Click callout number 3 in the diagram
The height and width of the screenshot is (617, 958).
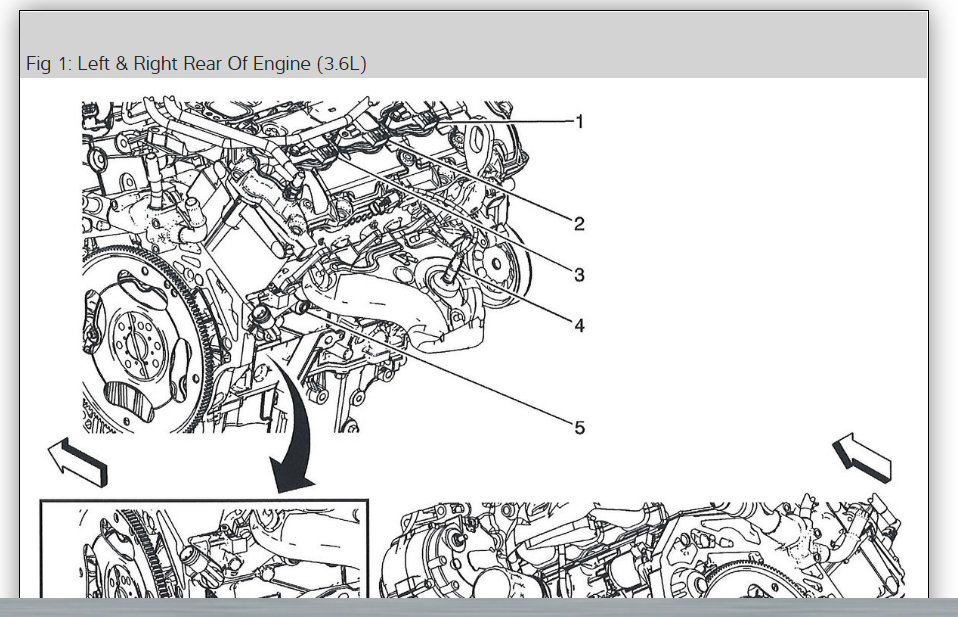tap(579, 275)
